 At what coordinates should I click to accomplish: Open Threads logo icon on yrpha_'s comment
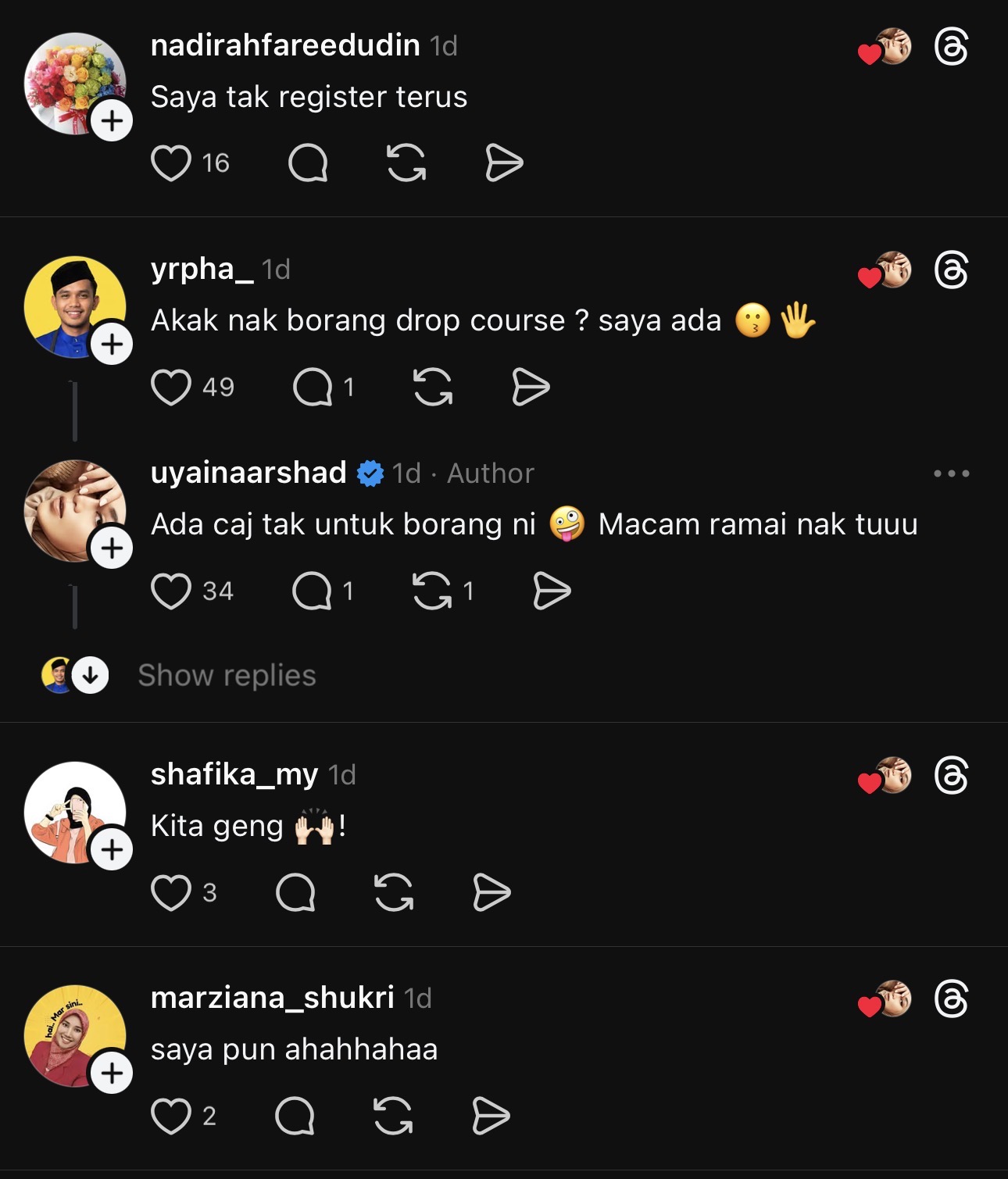951,270
